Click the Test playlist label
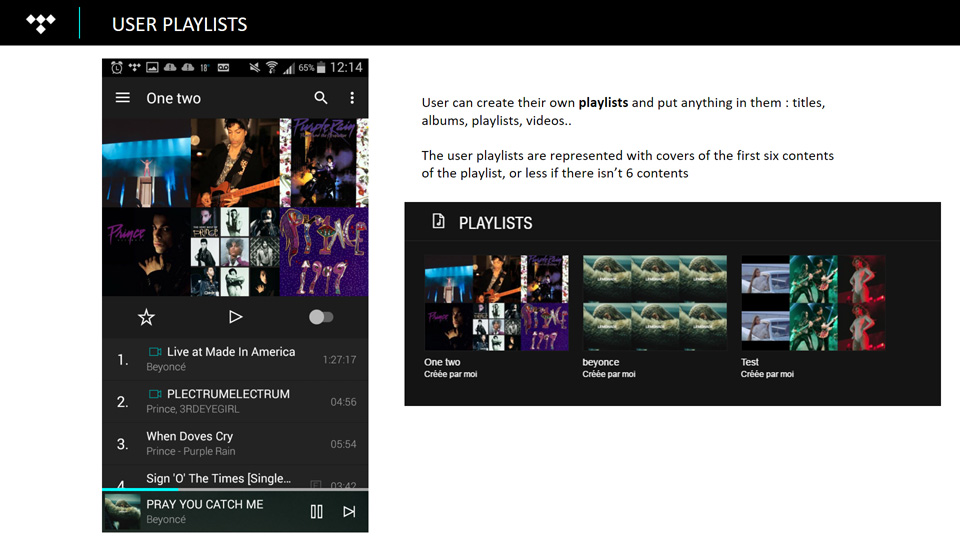Image resolution: width=960 pixels, height=540 pixels. click(x=749, y=362)
